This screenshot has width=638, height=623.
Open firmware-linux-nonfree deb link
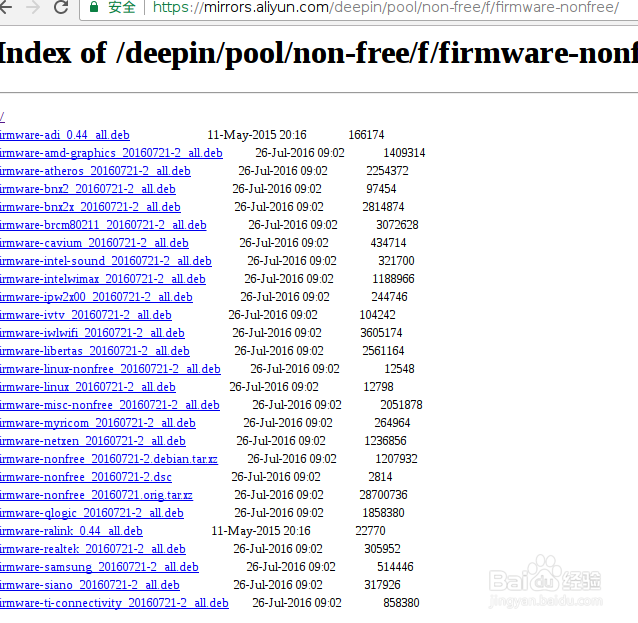[x=110, y=369]
